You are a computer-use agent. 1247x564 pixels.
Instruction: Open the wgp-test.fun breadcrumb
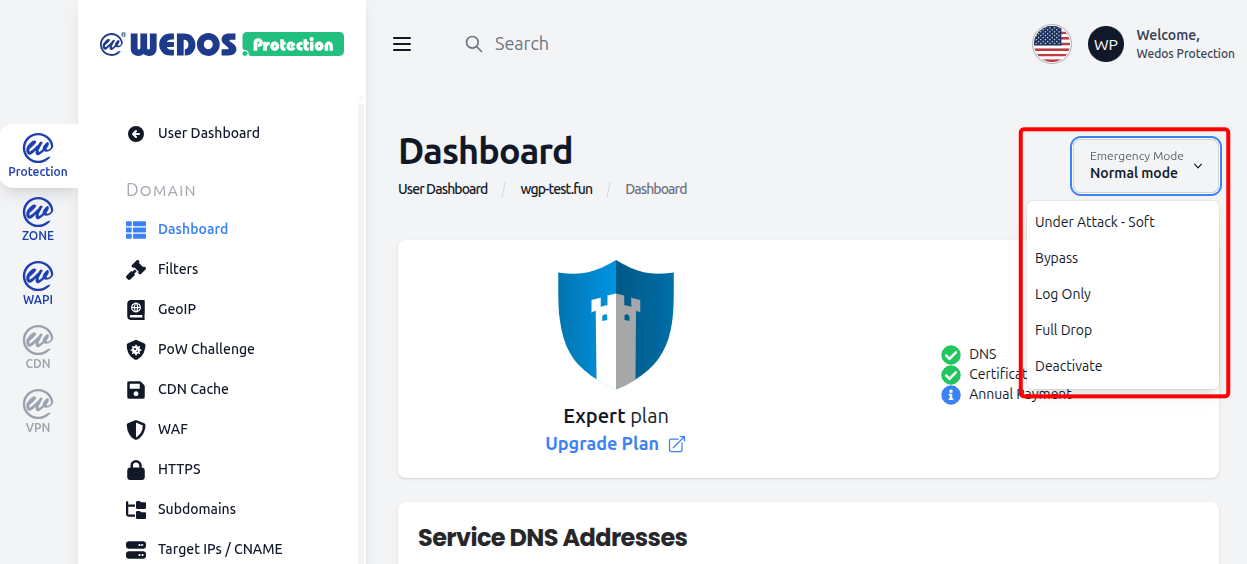[556, 189]
